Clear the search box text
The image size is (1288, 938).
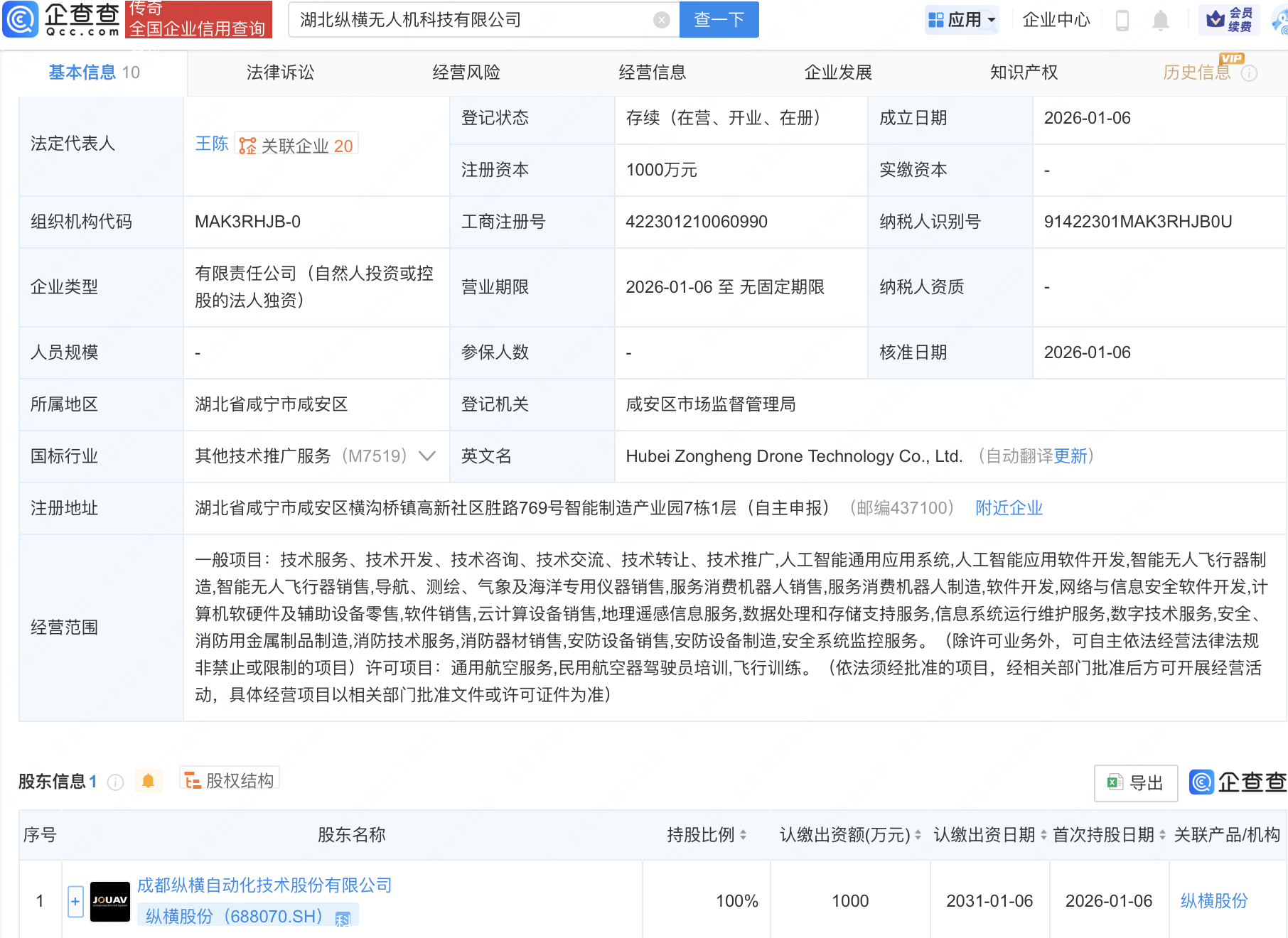click(661, 20)
